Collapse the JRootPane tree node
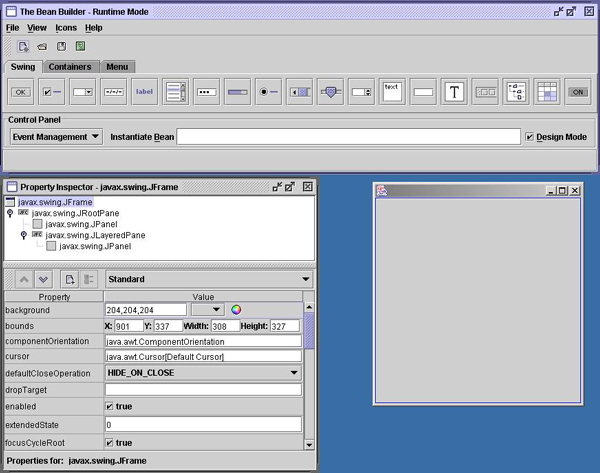Screen dimensions: 600x473 point(10,213)
